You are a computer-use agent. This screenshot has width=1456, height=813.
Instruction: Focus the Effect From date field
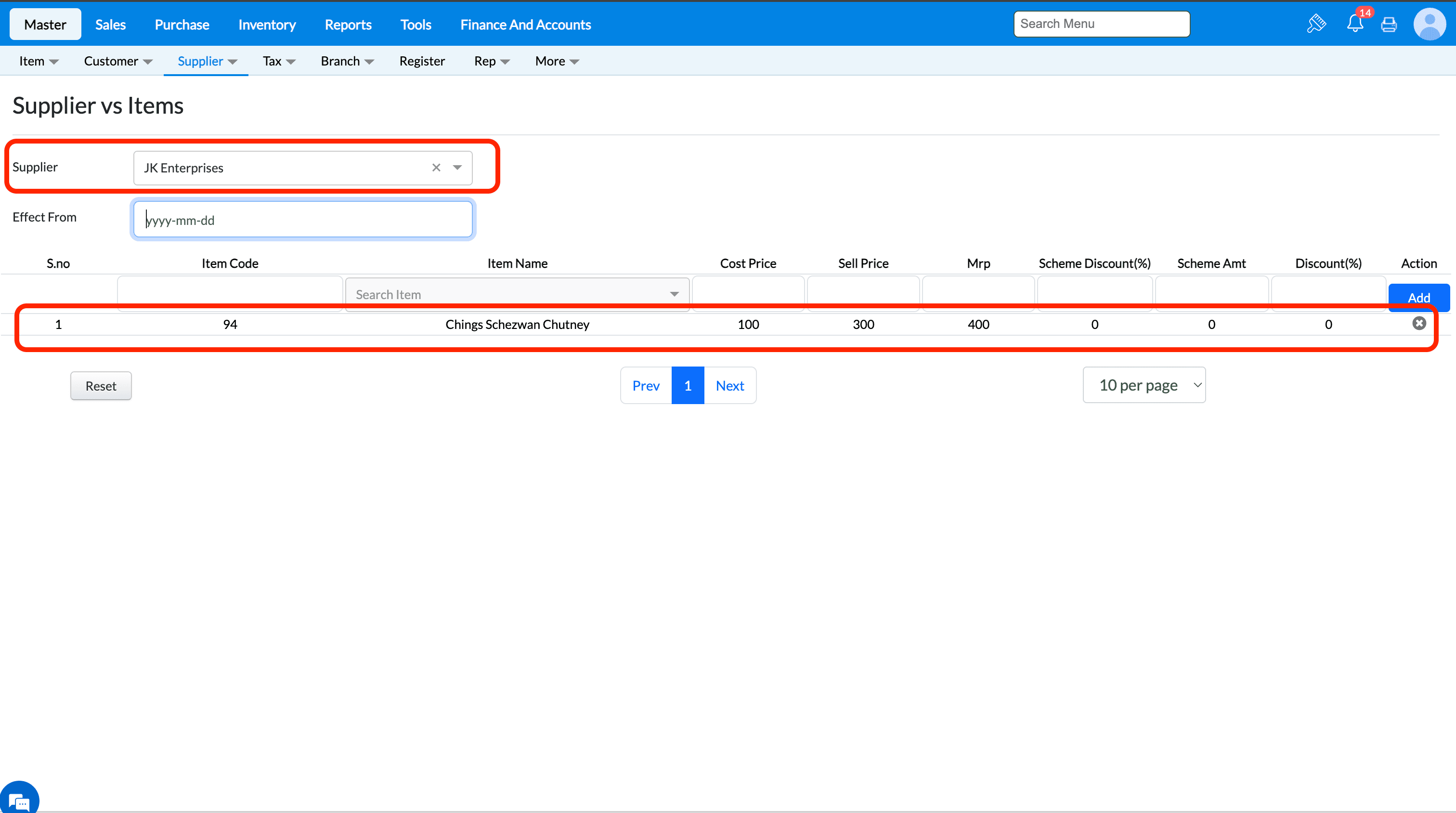pos(302,220)
